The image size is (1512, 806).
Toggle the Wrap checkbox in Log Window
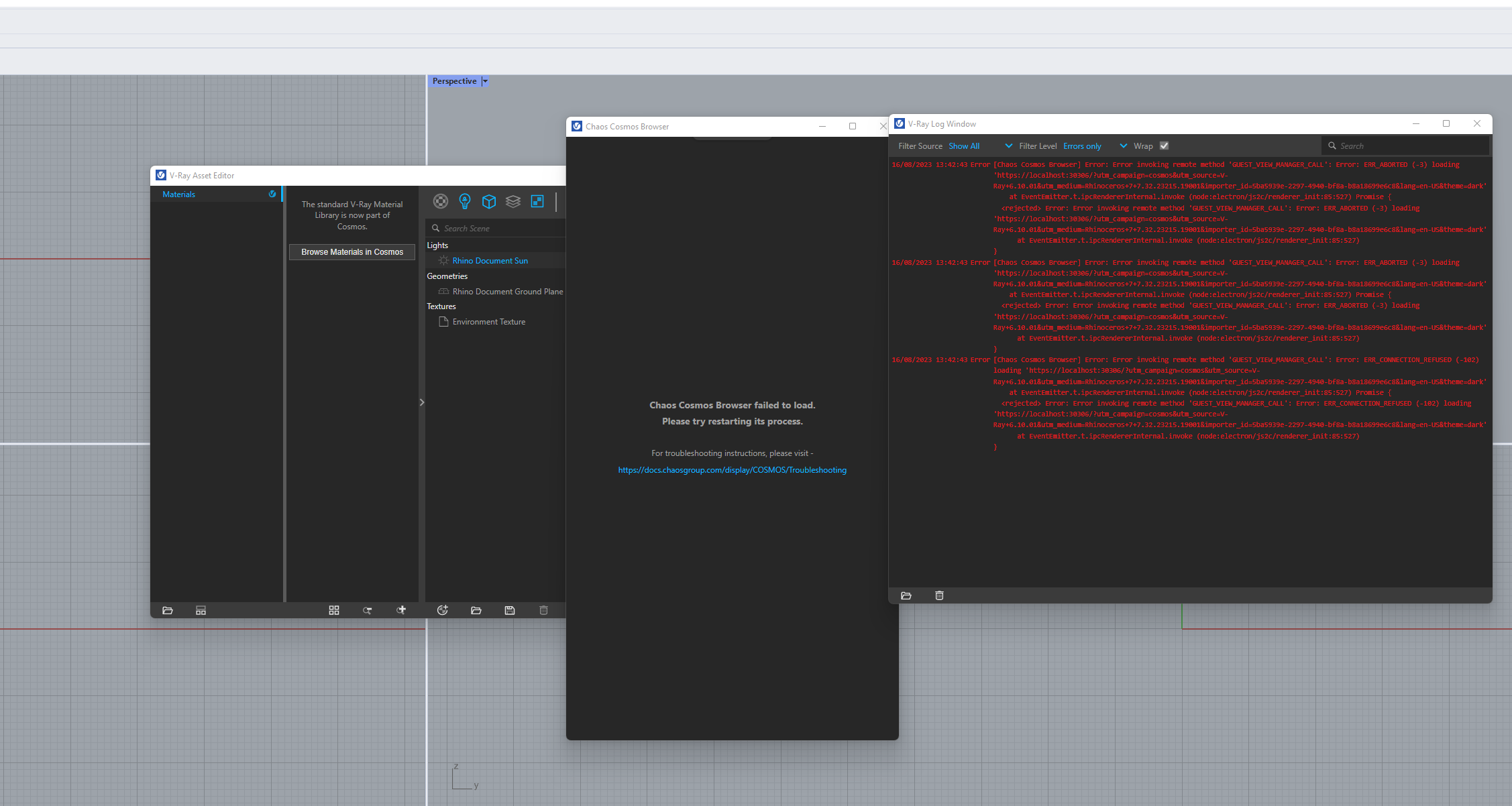pos(1164,146)
